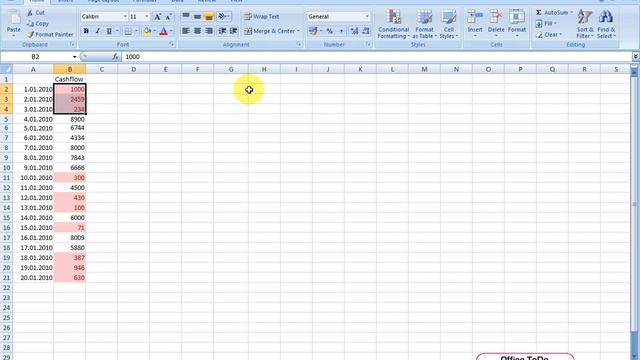The width and height of the screenshot is (640, 360).
Task: Toggle Align Text Left
Action: 186,31
